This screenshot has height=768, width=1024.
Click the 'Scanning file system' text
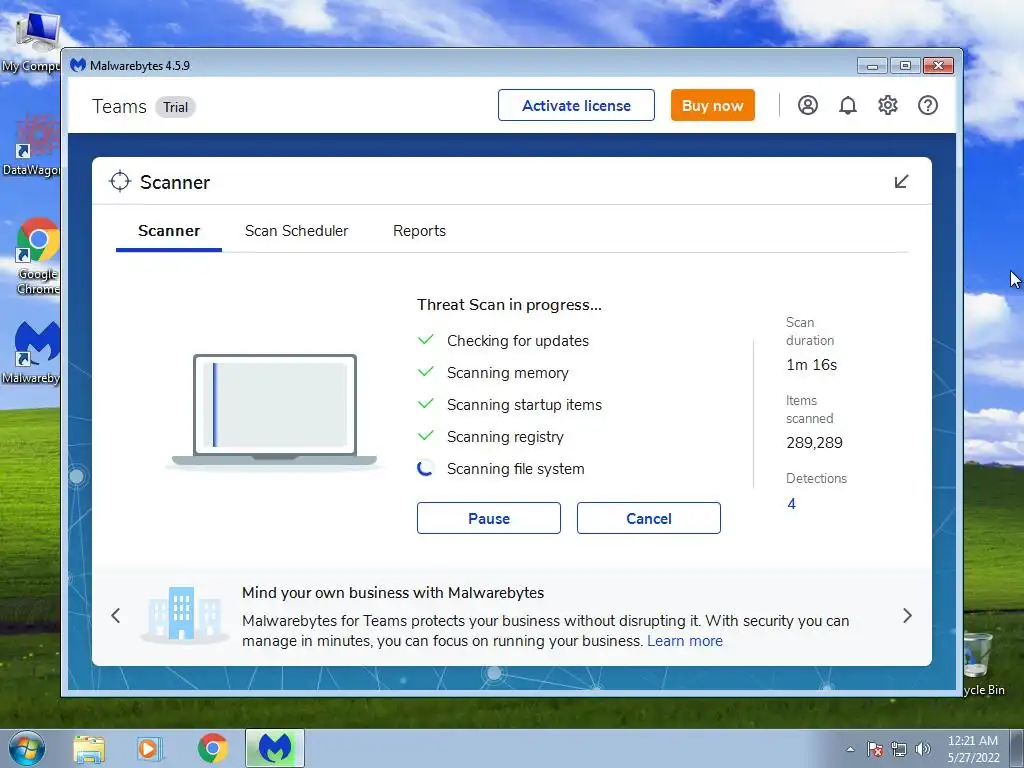516,469
